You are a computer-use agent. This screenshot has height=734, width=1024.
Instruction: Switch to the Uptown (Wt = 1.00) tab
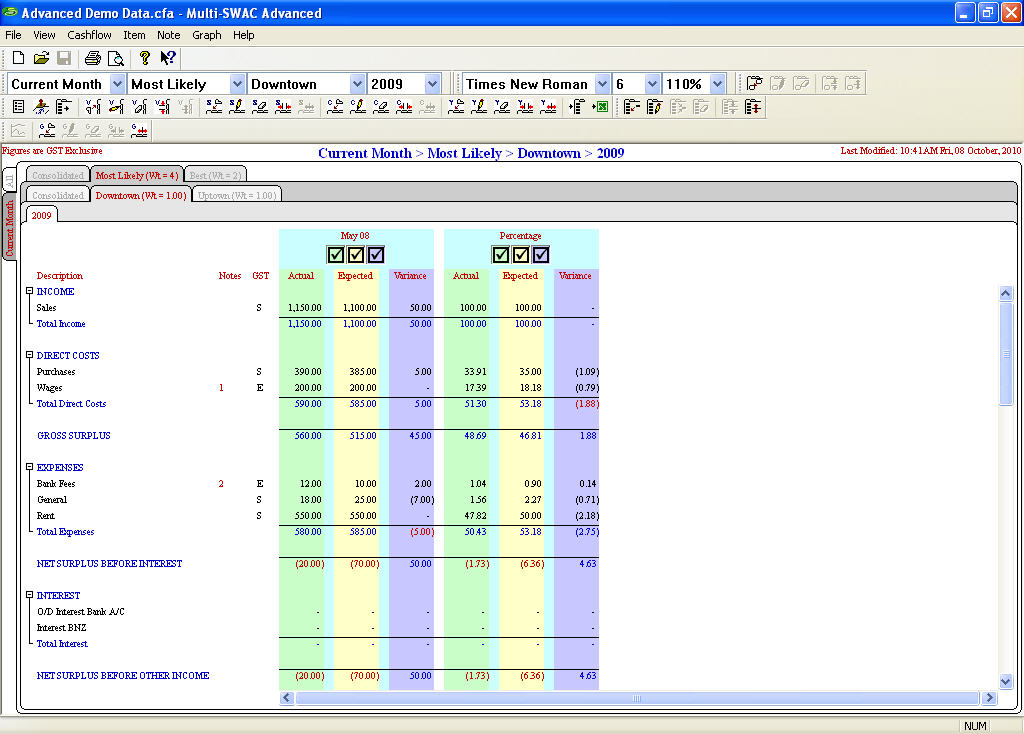coord(236,195)
